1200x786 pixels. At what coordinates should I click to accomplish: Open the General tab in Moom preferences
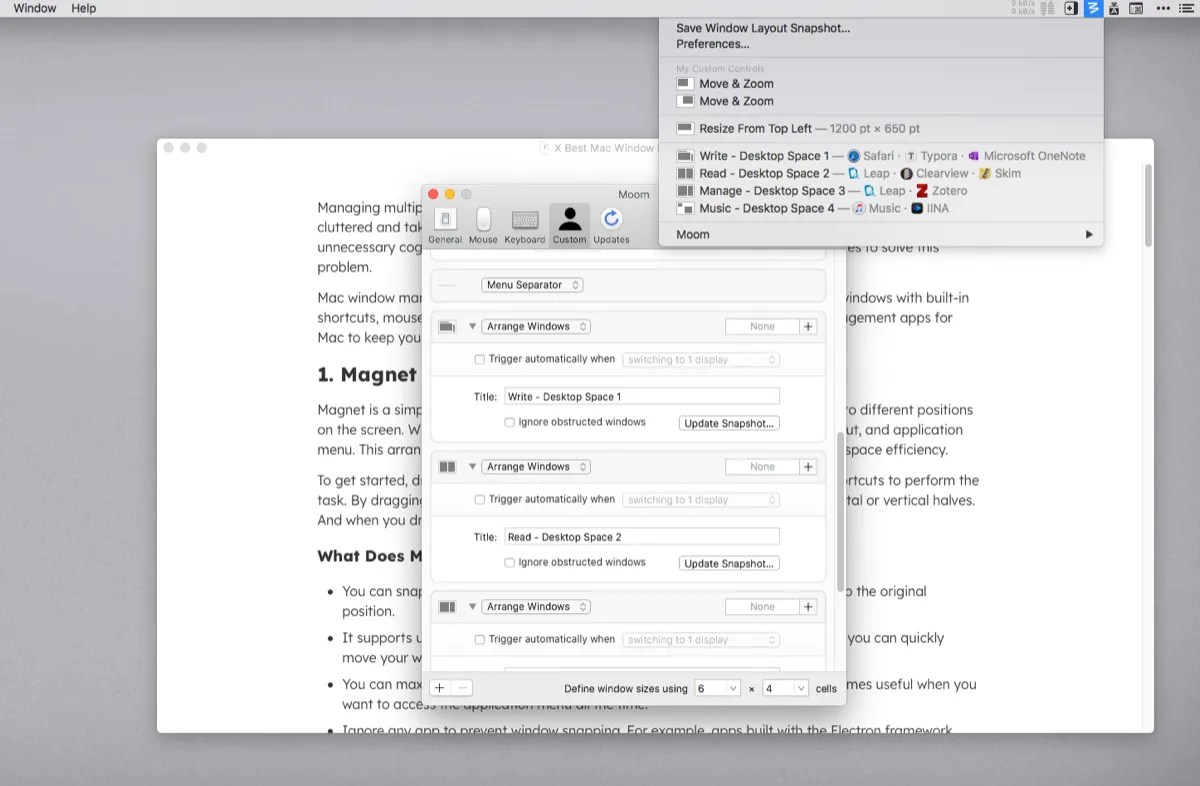[445, 222]
